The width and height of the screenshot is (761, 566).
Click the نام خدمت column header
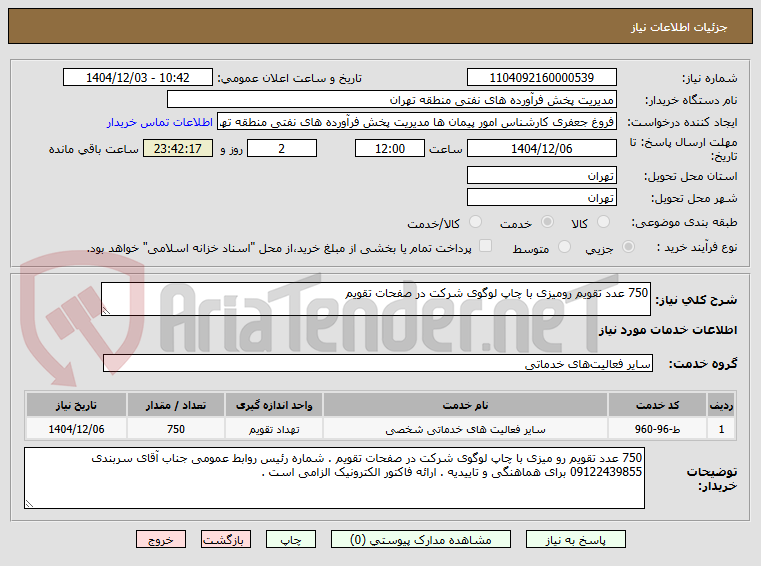pos(465,405)
